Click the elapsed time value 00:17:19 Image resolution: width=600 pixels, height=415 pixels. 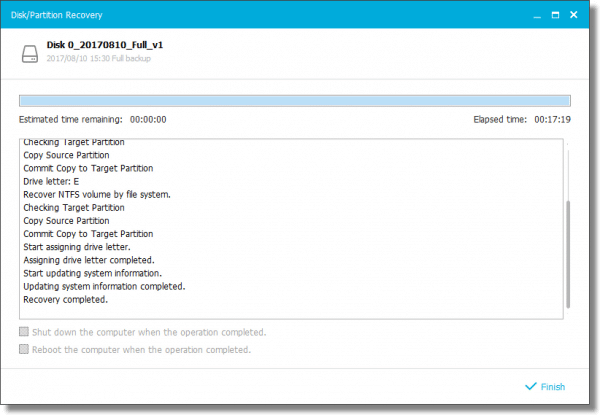[552, 120]
